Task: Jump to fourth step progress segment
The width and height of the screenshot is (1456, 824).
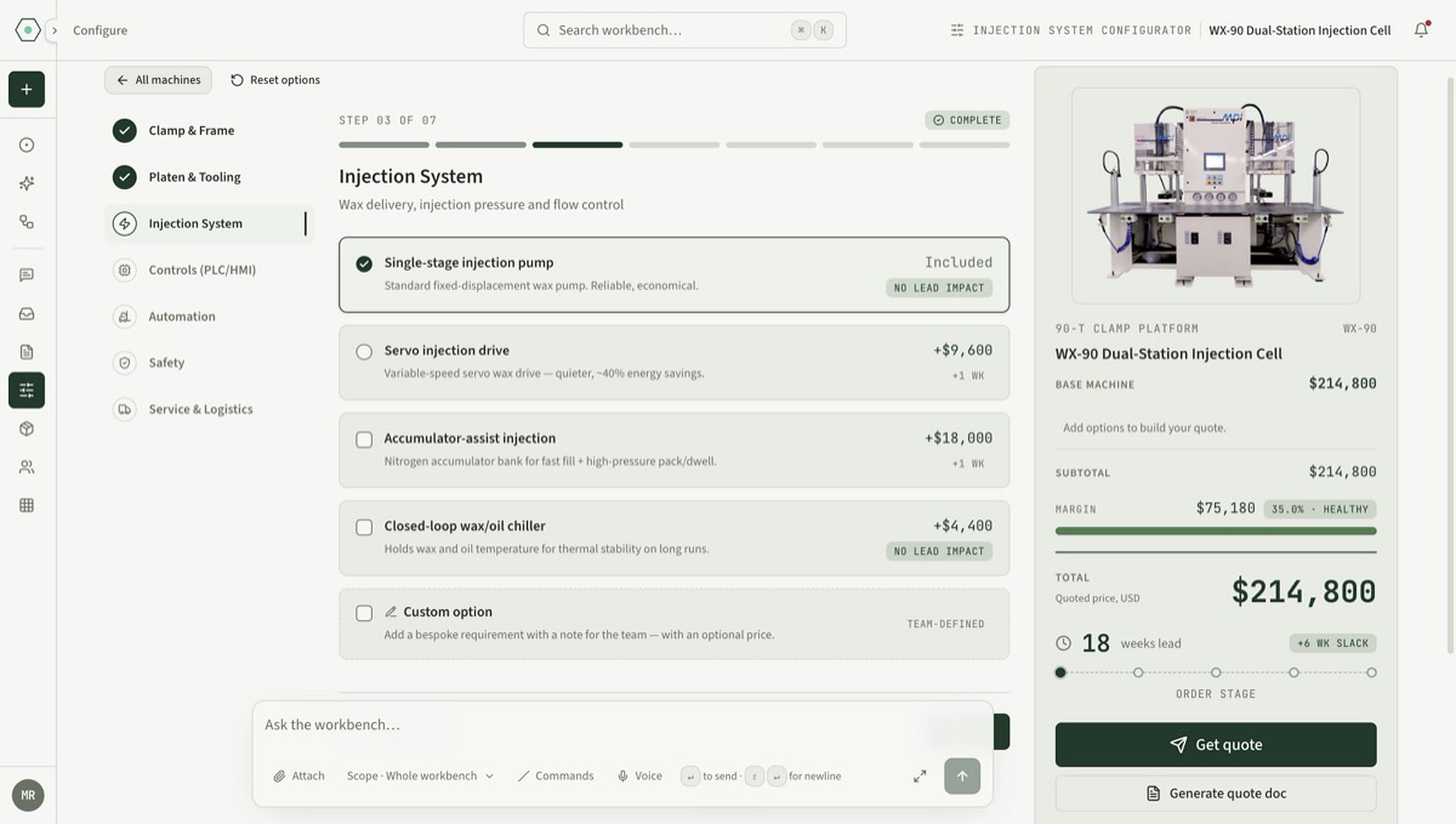Action: (674, 145)
